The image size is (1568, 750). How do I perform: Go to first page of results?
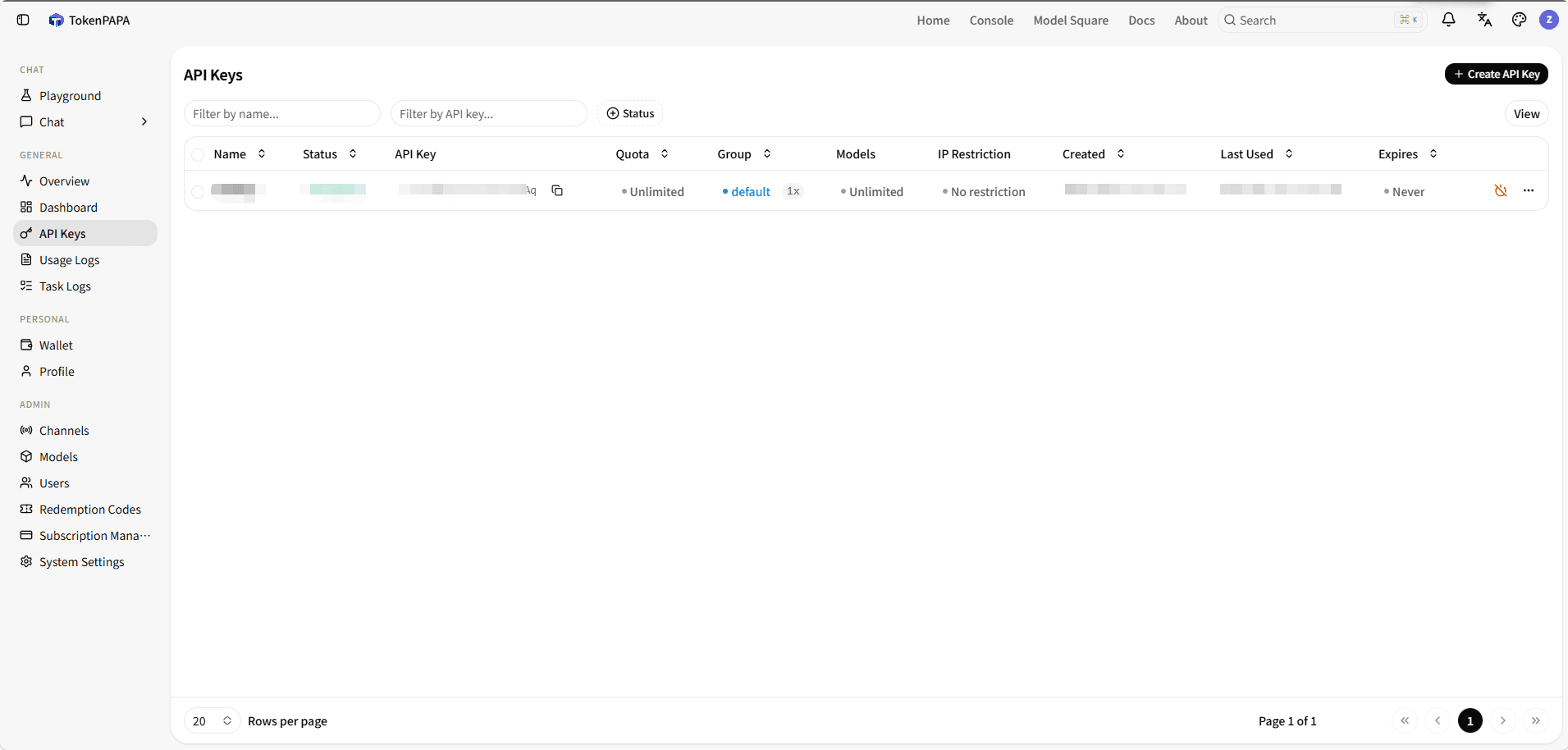tap(1405, 720)
